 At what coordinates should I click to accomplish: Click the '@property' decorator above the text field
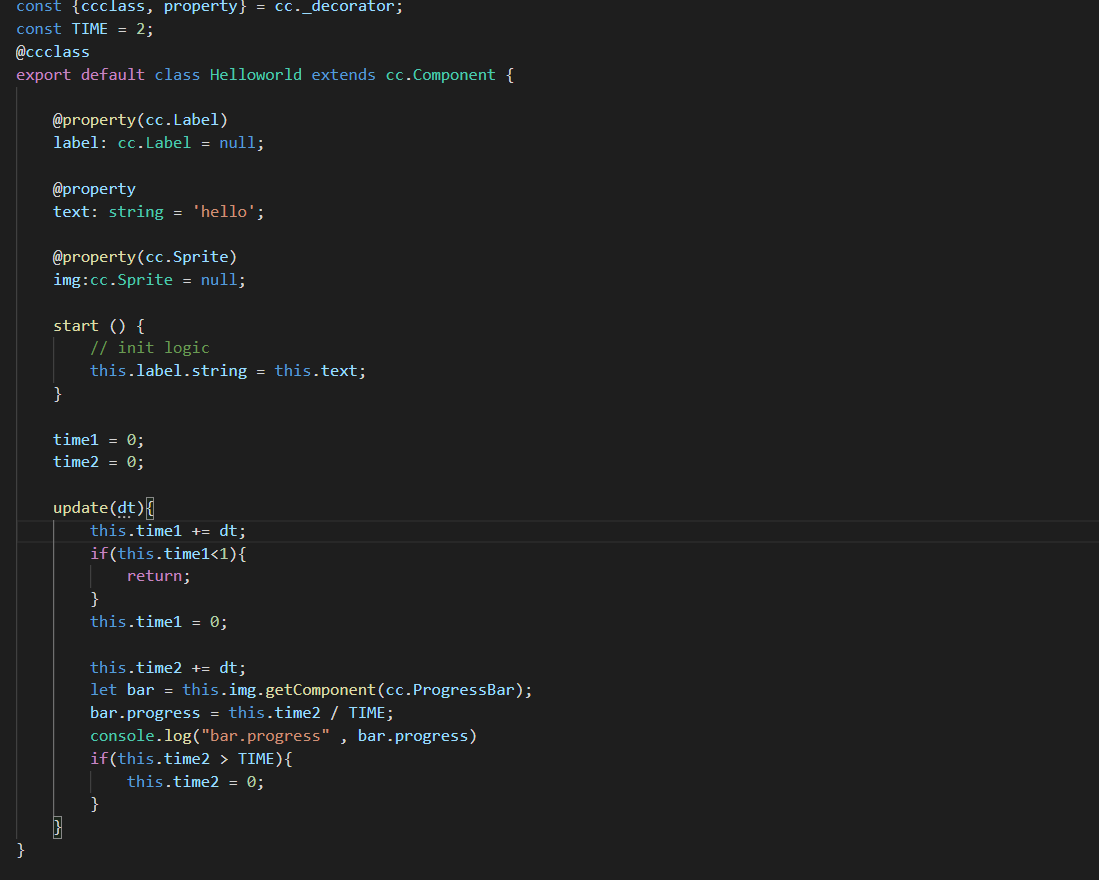click(x=95, y=189)
